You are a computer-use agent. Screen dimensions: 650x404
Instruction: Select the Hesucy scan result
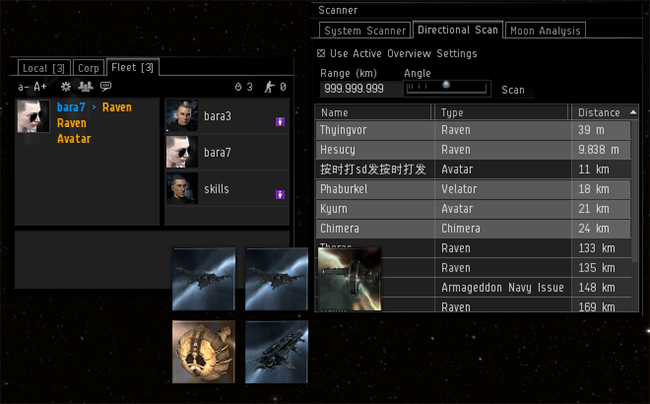click(x=473, y=150)
